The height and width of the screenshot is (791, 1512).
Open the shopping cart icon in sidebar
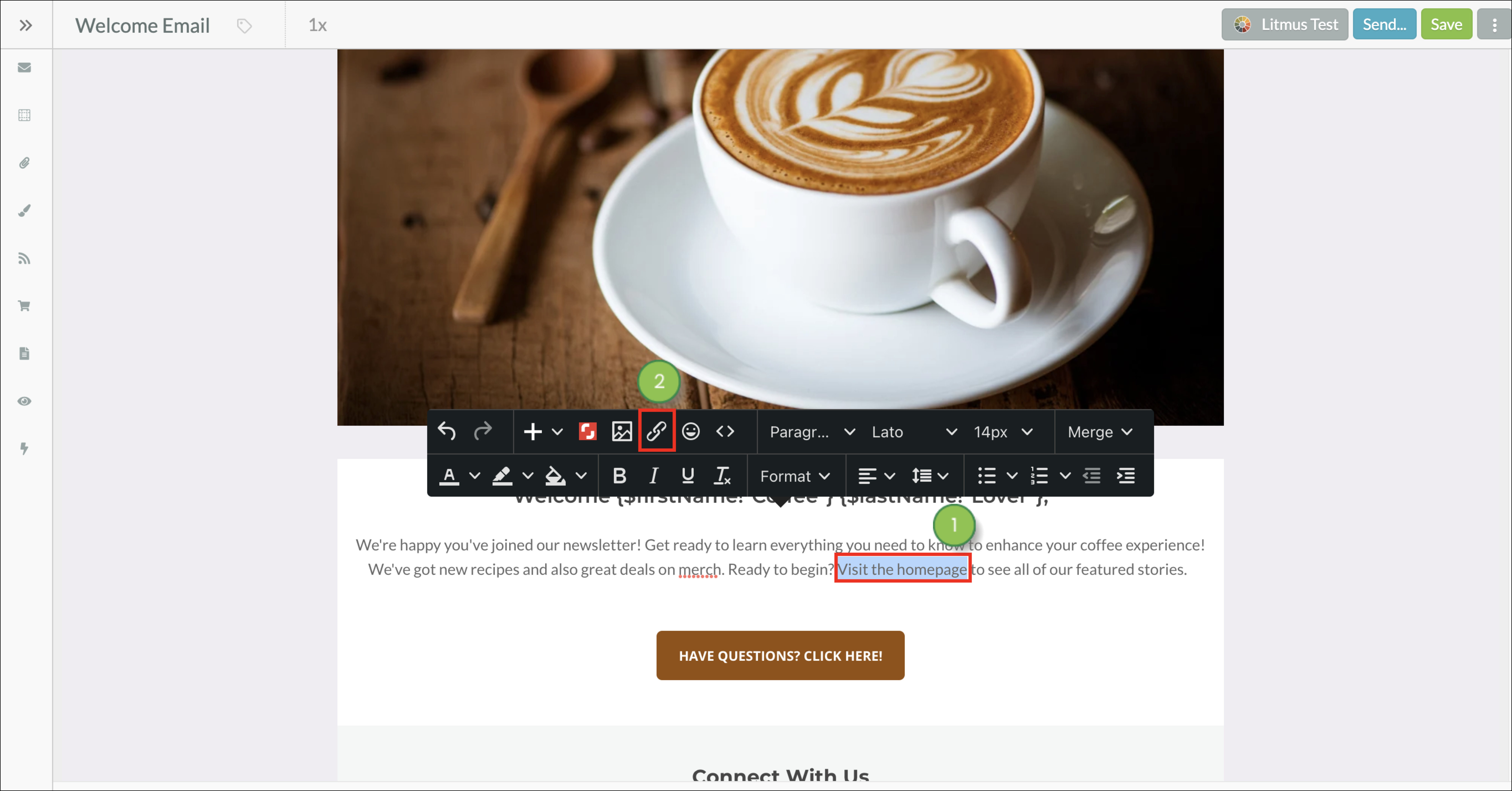24,305
